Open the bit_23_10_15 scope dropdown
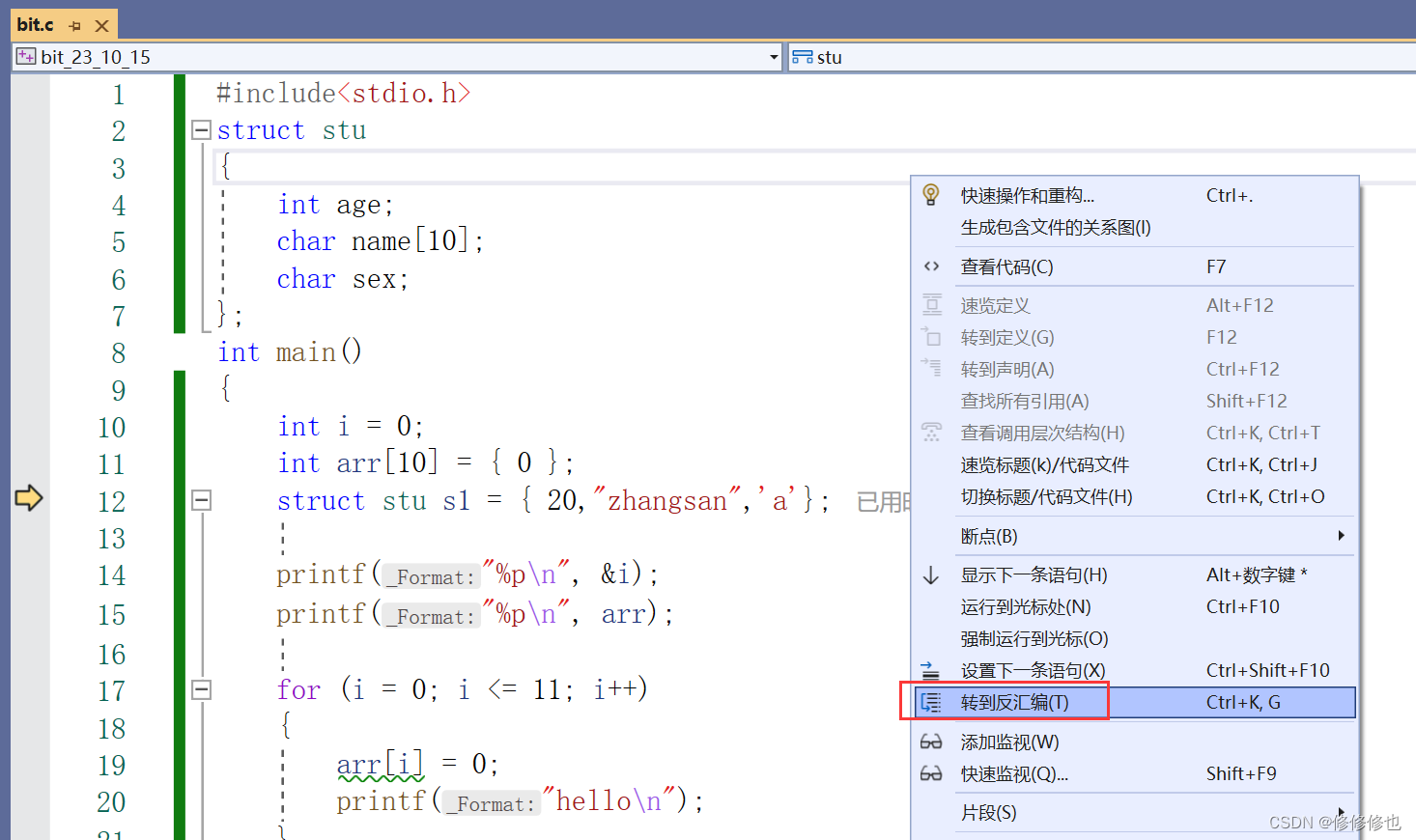The height and width of the screenshot is (840, 1416). coord(774,57)
